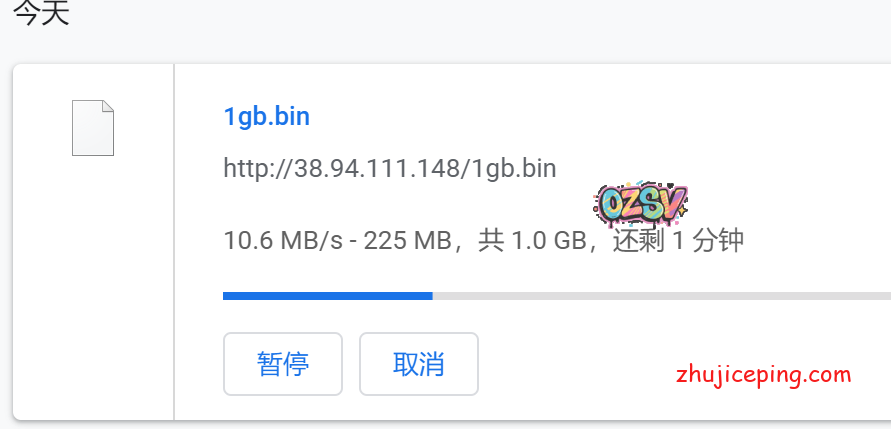Click the 还剩 1 分钟 remaining time text

[x=678, y=240]
